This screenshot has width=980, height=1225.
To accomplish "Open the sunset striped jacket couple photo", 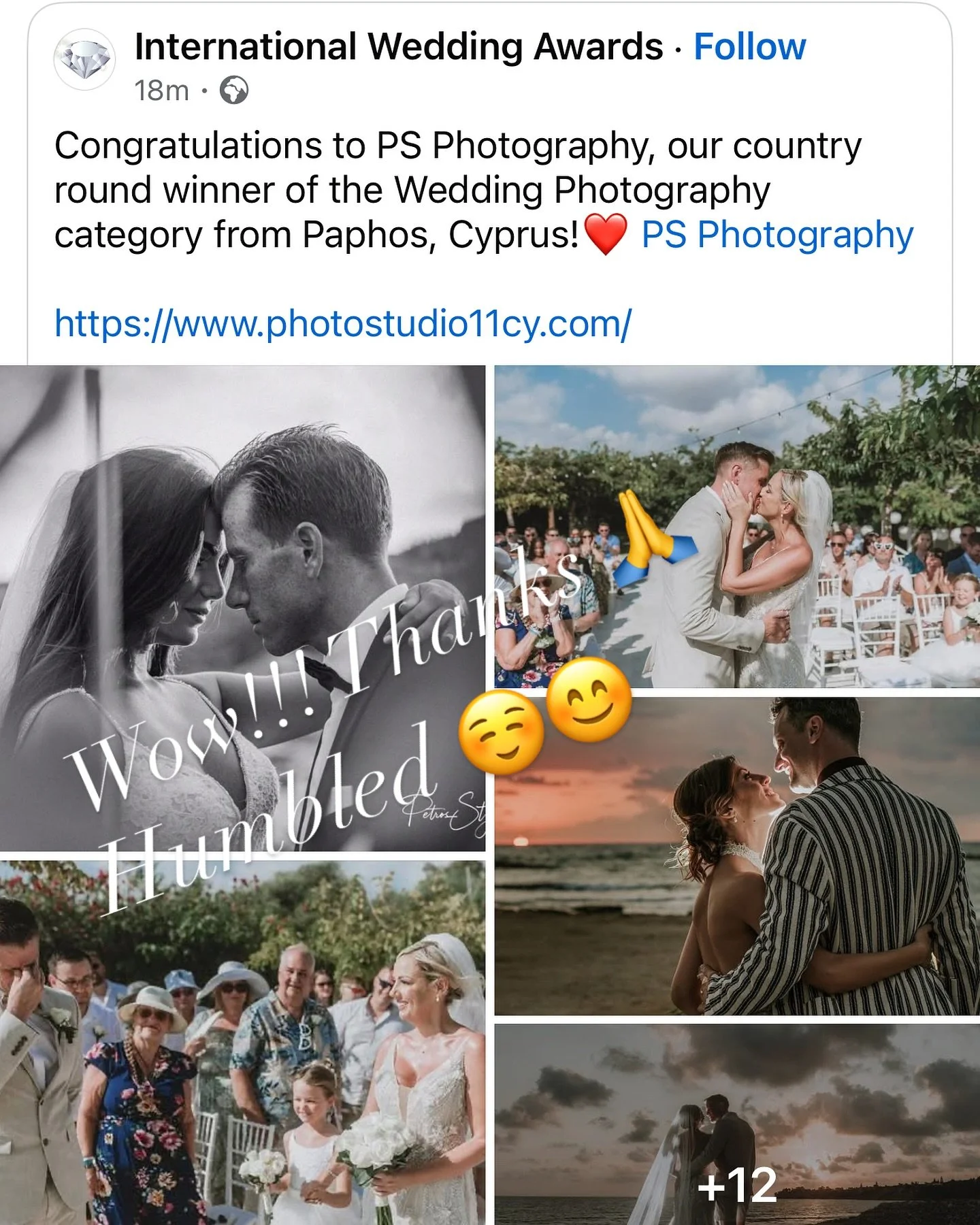I will (737, 856).
